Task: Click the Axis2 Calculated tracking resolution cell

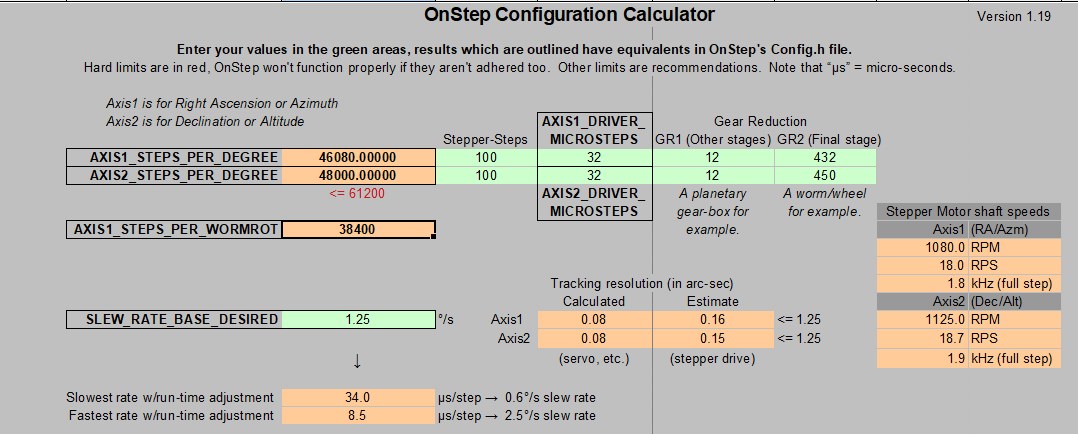Action: [x=594, y=338]
